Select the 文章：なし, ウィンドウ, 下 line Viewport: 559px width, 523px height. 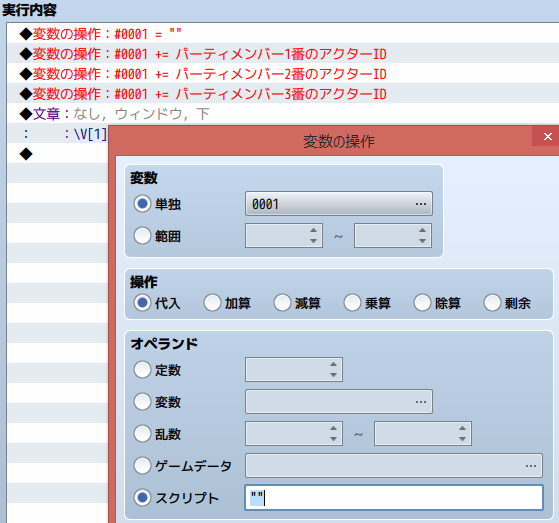(x=283, y=113)
